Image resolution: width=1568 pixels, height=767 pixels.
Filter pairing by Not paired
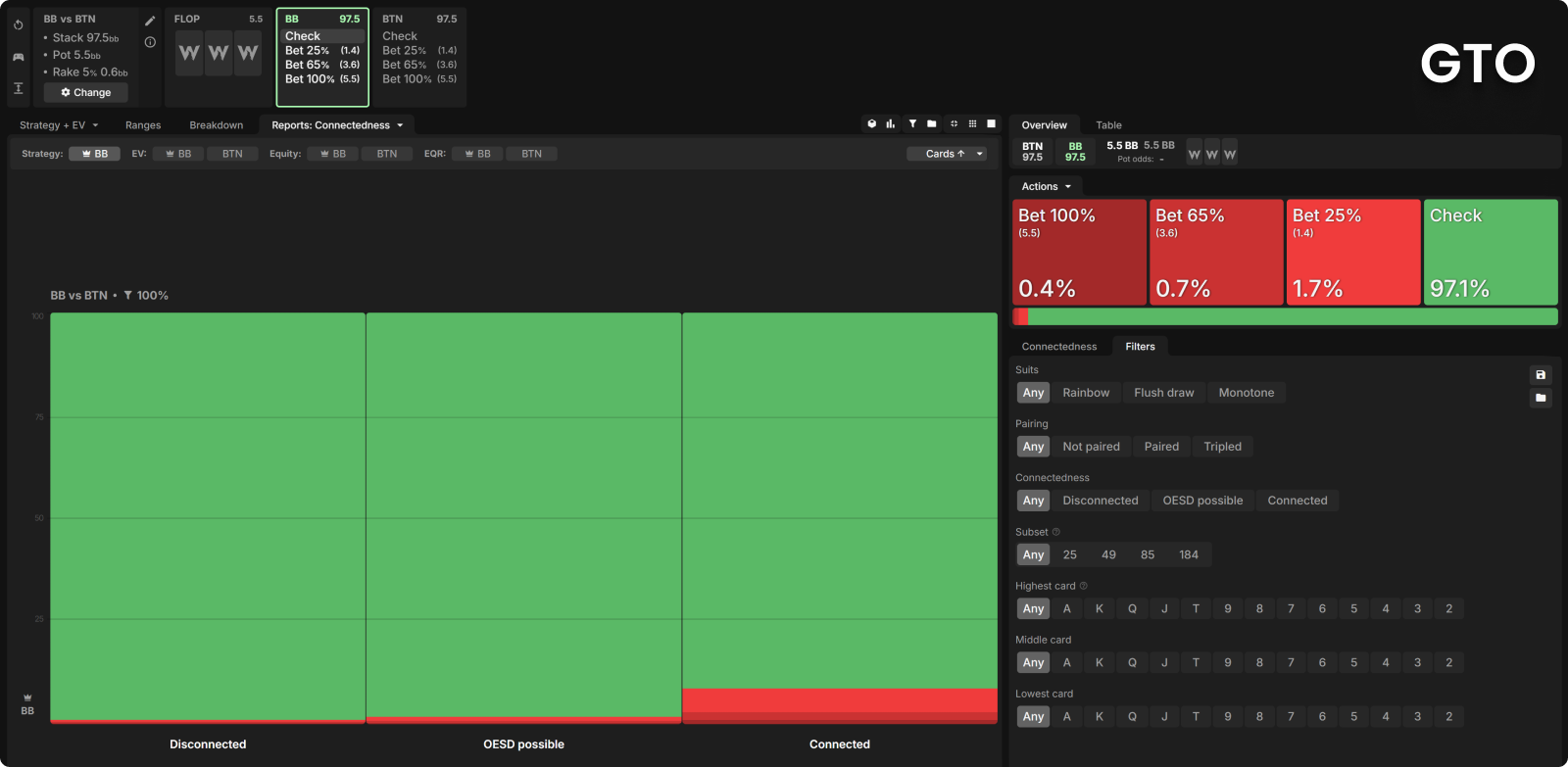coord(1091,447)
